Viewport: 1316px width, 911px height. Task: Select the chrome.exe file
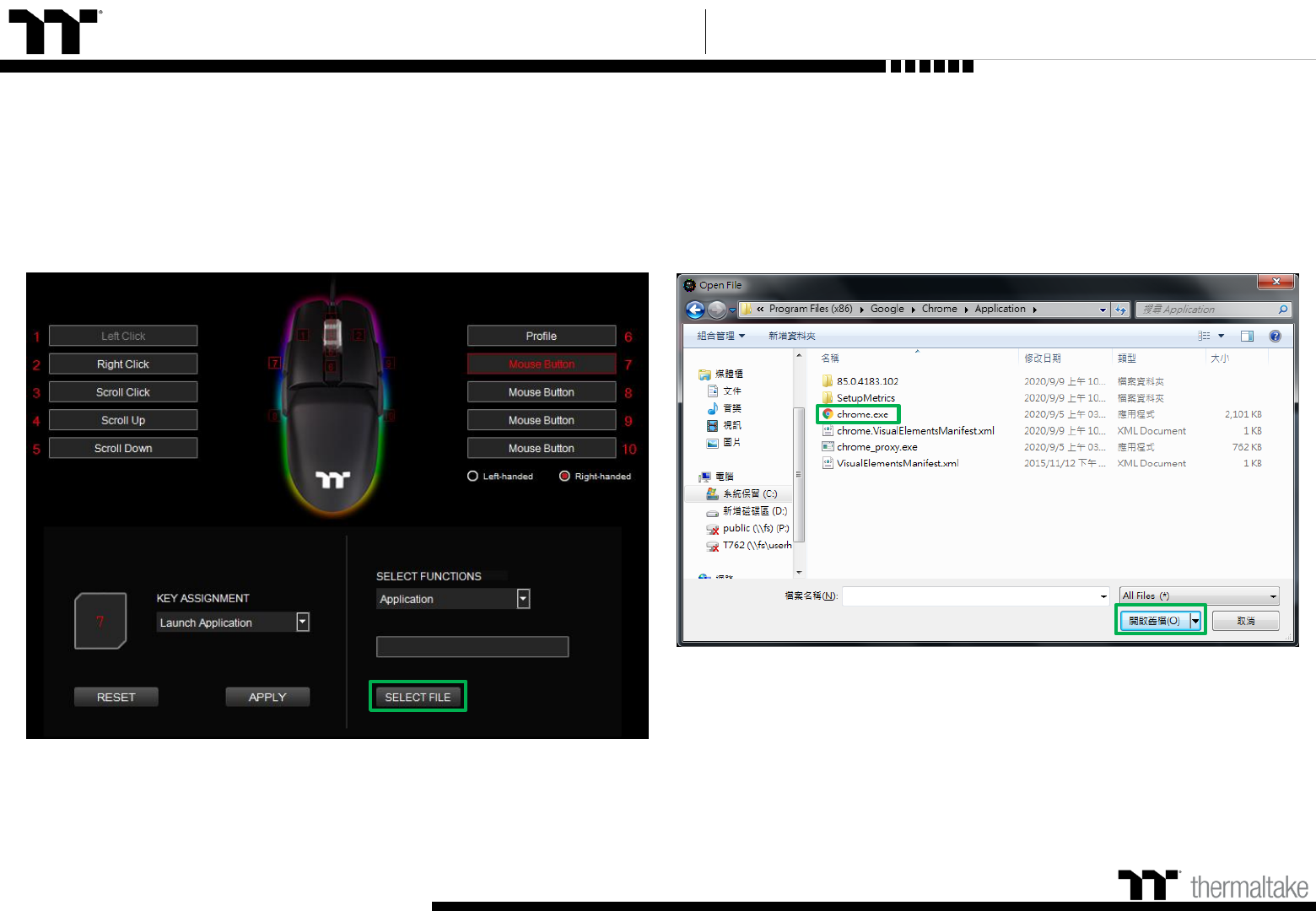[x=861, y=414]
